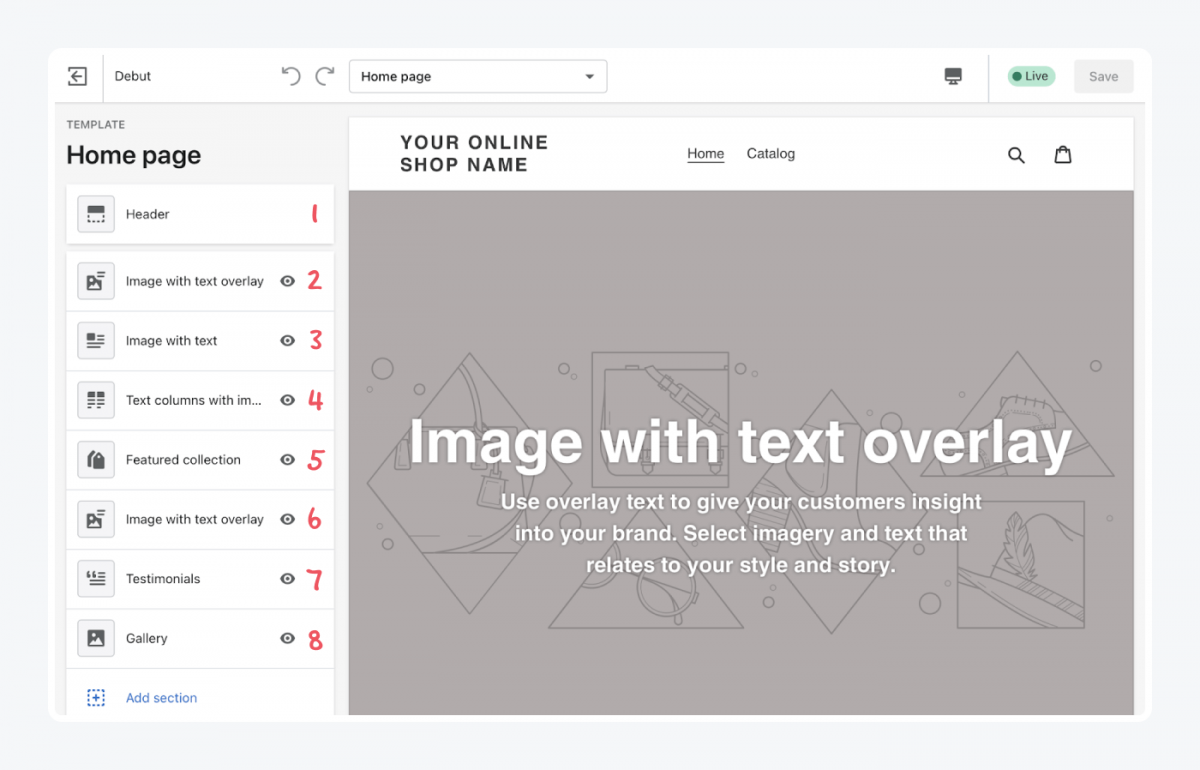Select the Text columns with images section
The height and width of the screenshot is (770, 1200).
pyautogui.click(x=200, y=400)
